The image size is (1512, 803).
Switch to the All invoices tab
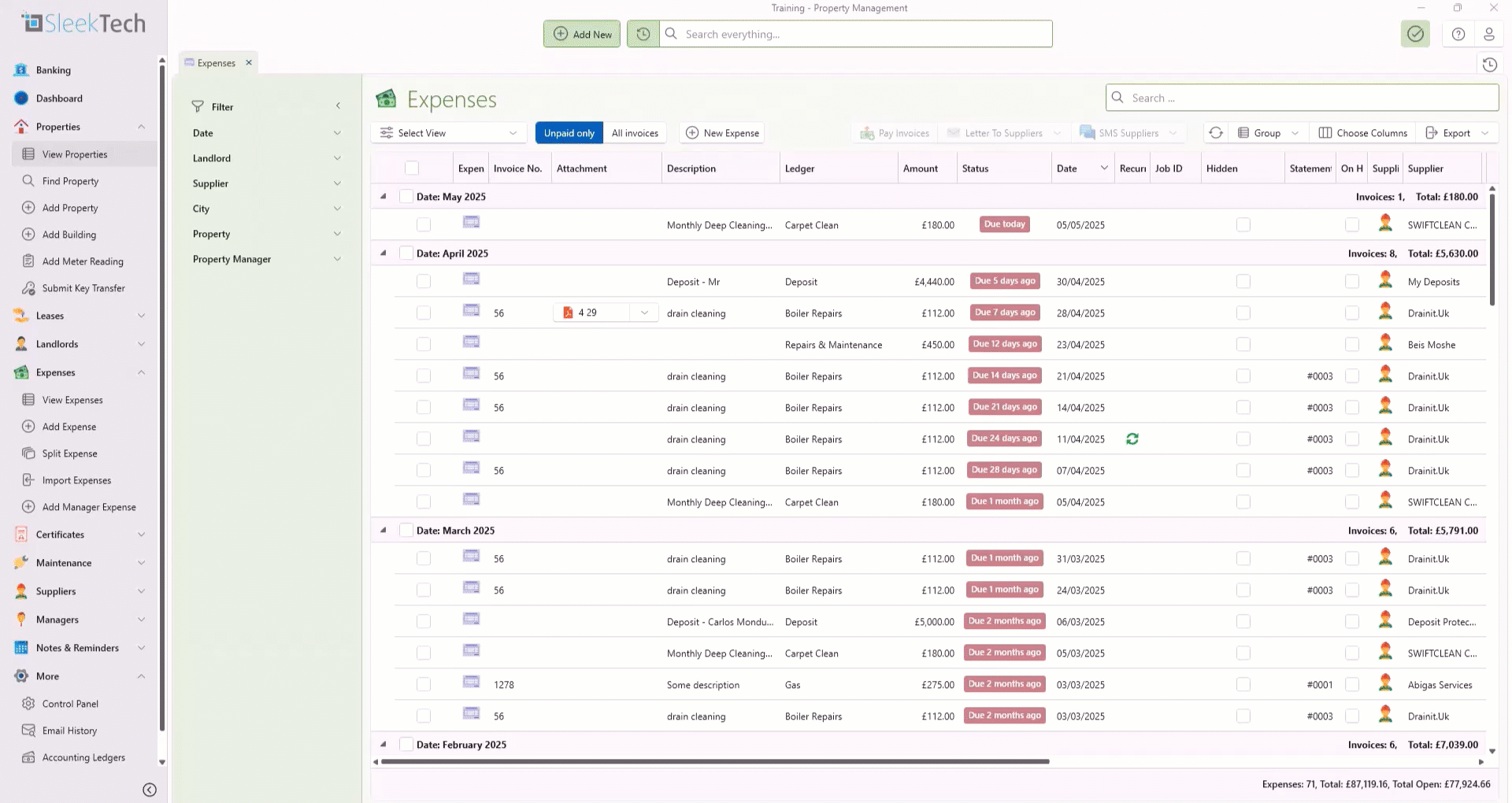tap(635, 133)
